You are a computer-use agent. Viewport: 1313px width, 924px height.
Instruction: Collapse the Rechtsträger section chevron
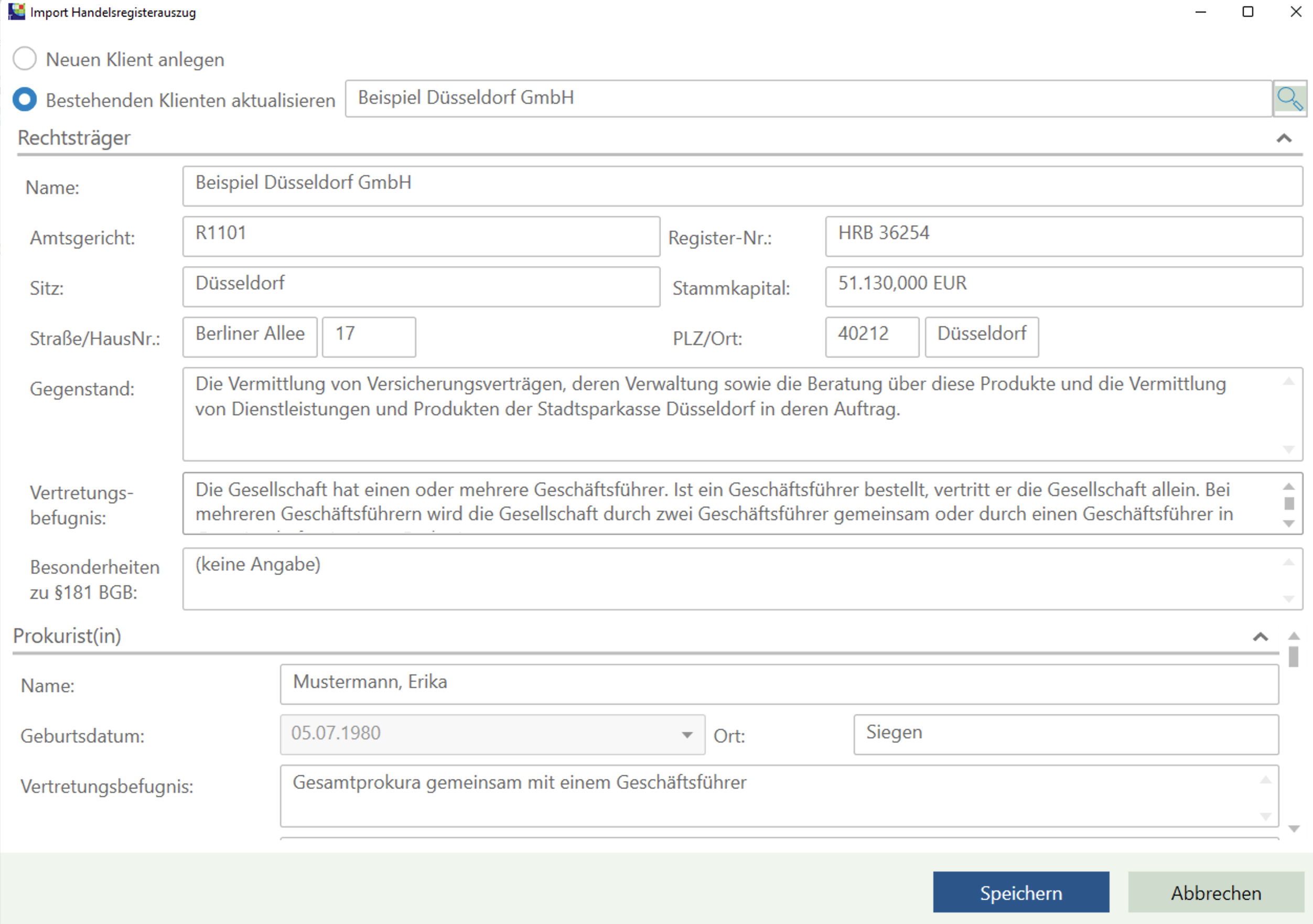click(1284, 138)
